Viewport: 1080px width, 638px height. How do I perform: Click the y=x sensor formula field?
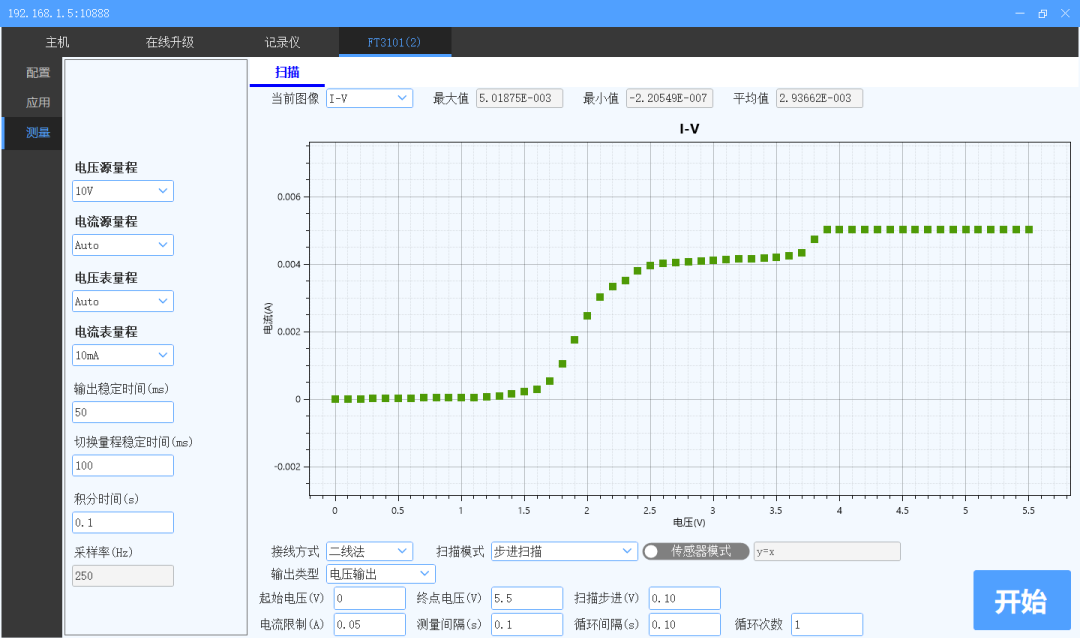point(827,551)
